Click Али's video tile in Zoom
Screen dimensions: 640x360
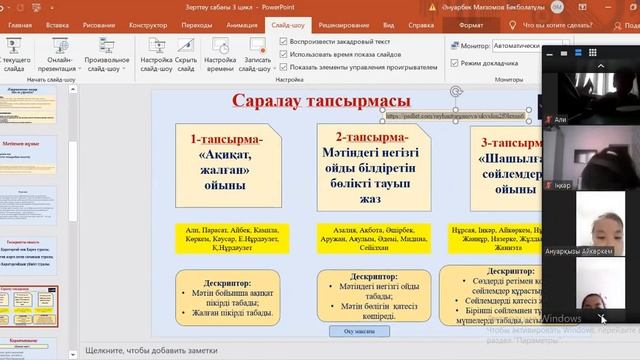591,98
